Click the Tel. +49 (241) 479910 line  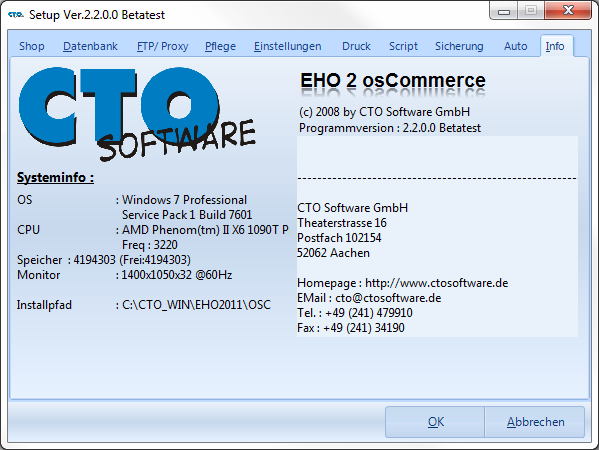pyautogui.click(x=355, y=313)
